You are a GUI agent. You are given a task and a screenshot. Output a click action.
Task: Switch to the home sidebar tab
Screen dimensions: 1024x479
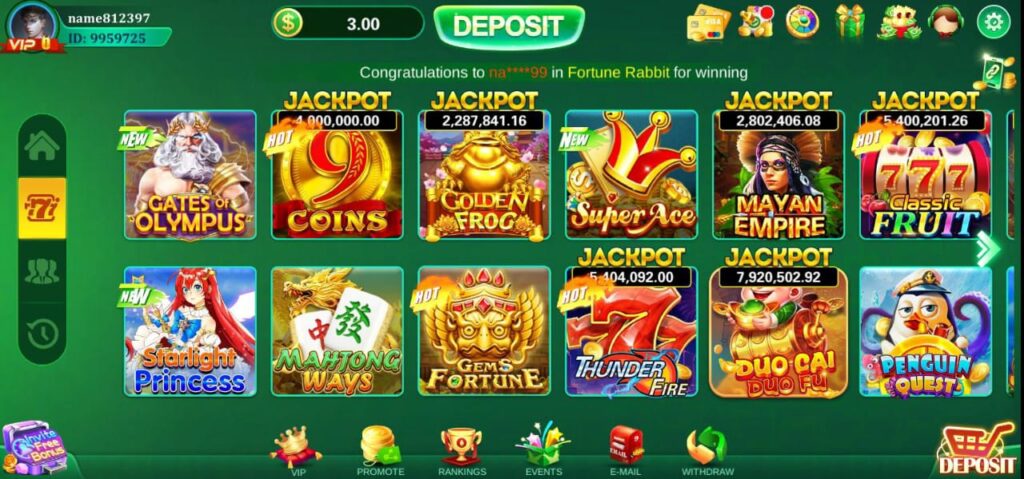point(42,146)
